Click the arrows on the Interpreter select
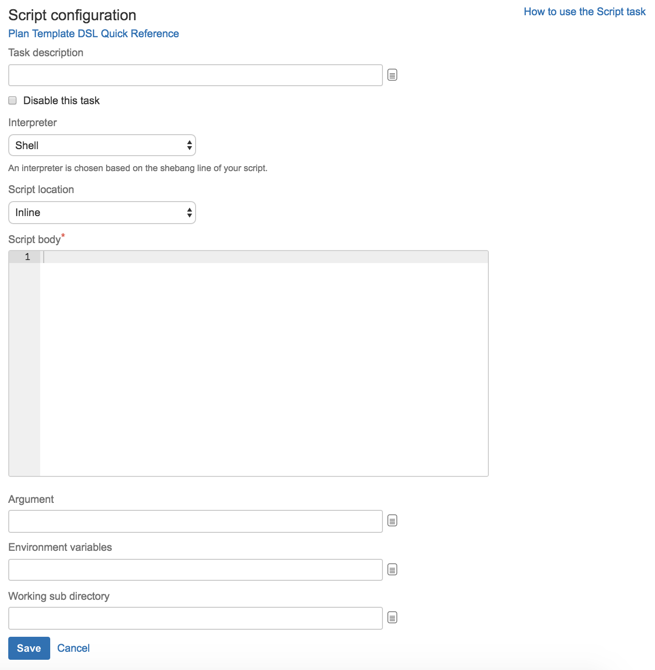The height and width of the screenshot is (670, 655). click(x=189, y=145)
